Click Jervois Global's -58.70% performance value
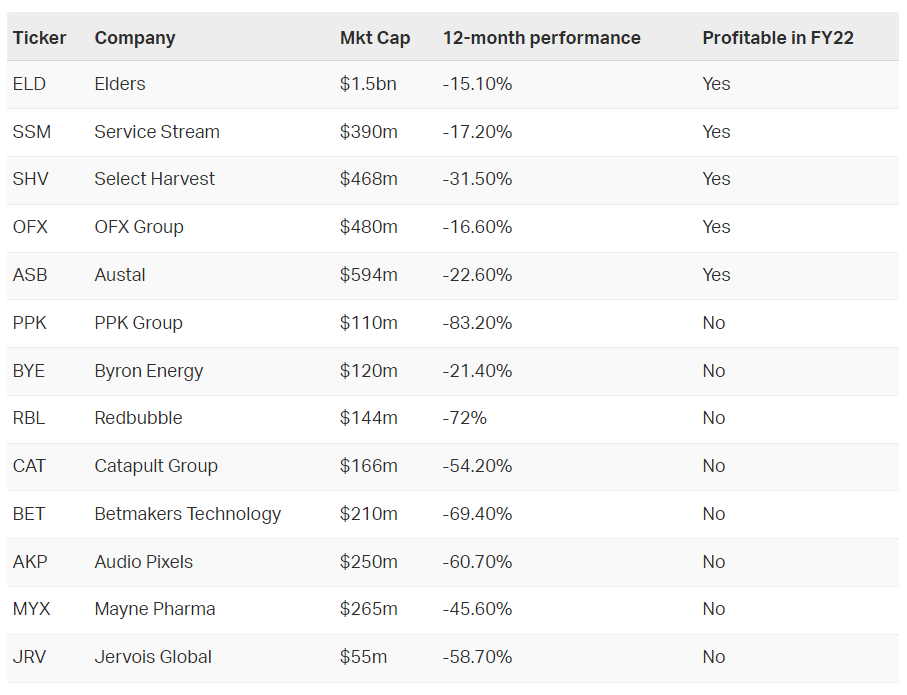Viewport: 907px width, 695px height. click(x=477, y=657)
